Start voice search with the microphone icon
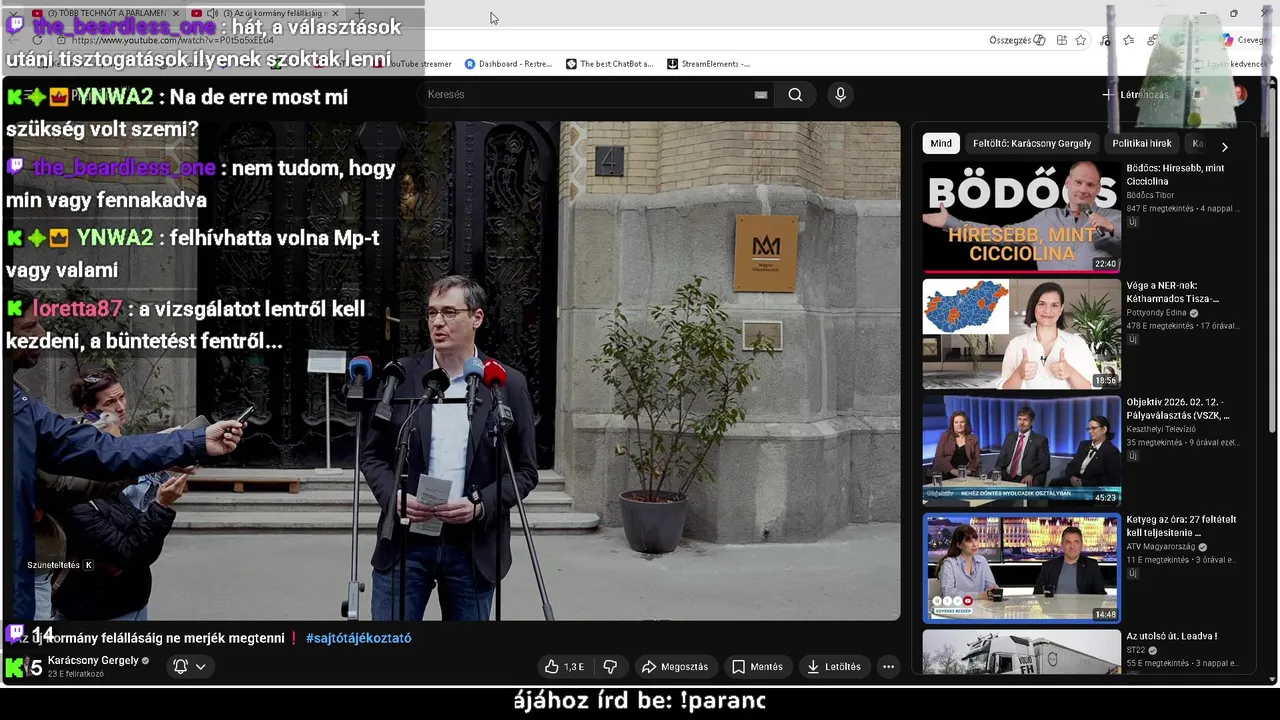The width and height of the screenshot is (1280, 720). [840, 95]
